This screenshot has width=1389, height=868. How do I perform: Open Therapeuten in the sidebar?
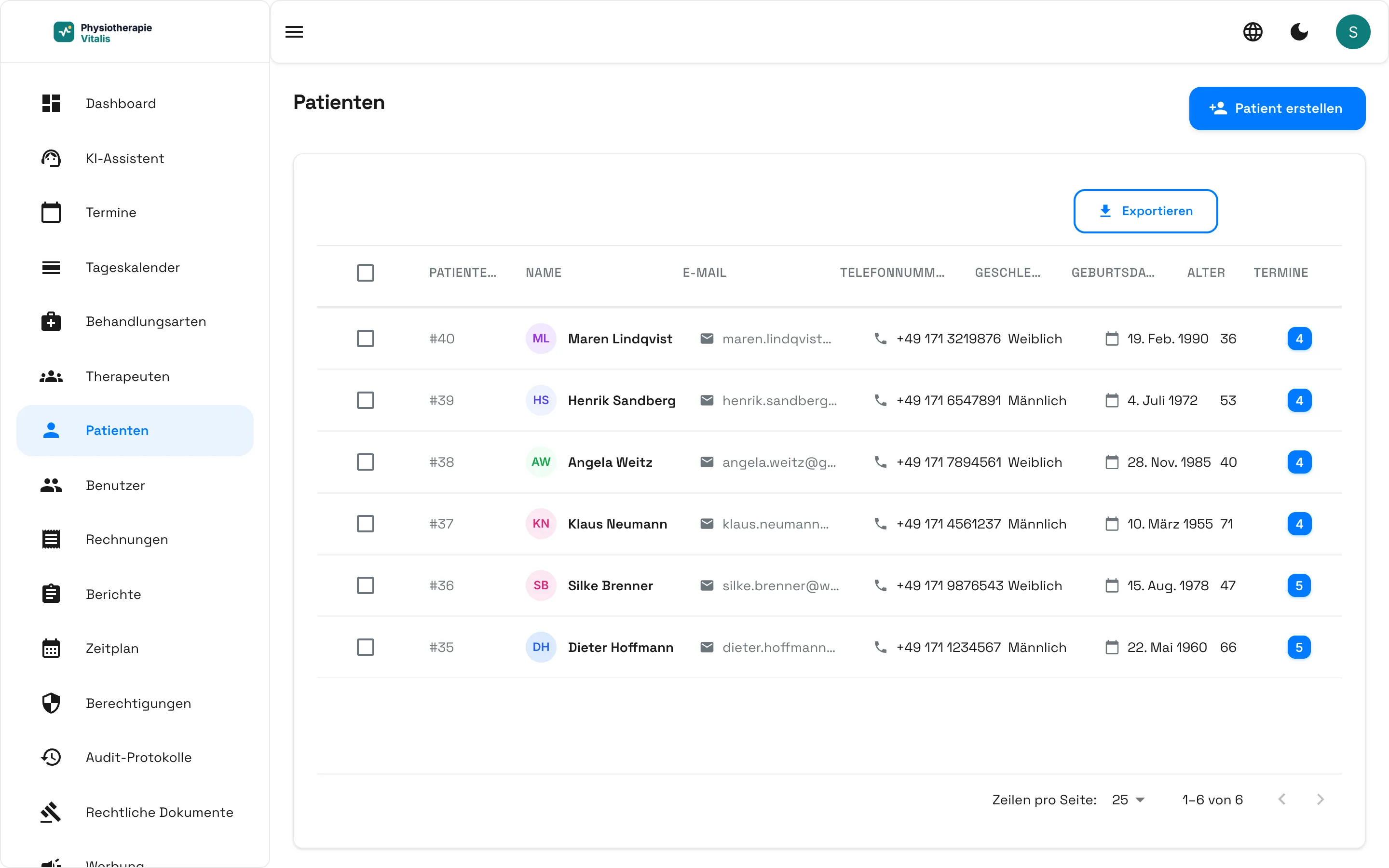point(135,376)
